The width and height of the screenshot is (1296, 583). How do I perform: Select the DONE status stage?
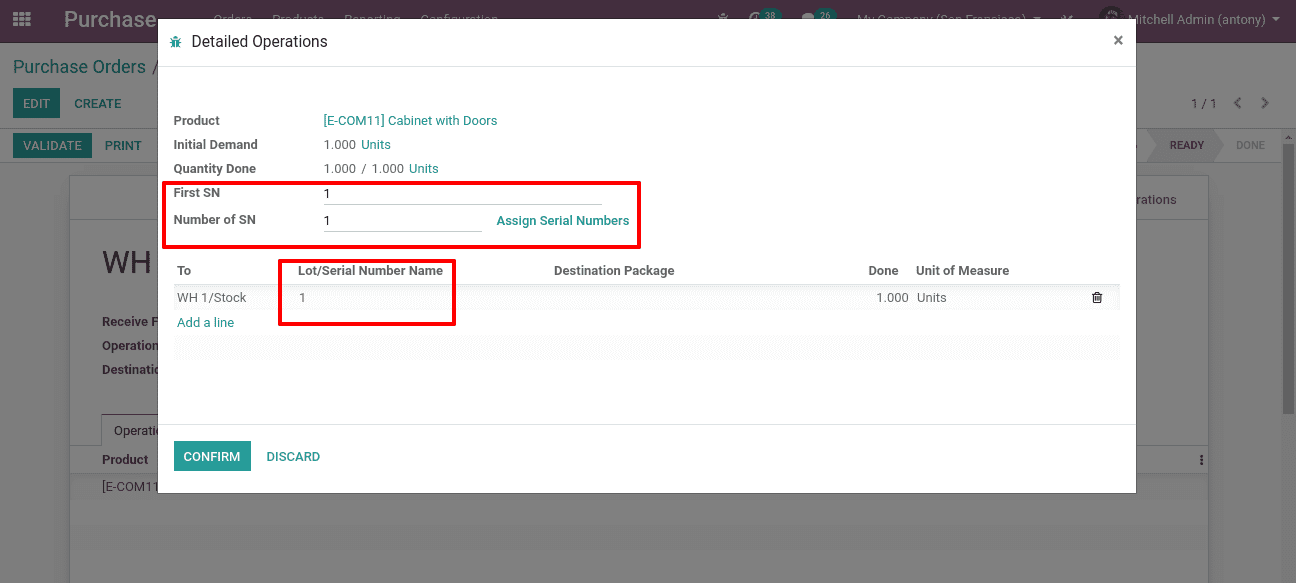1250,145
